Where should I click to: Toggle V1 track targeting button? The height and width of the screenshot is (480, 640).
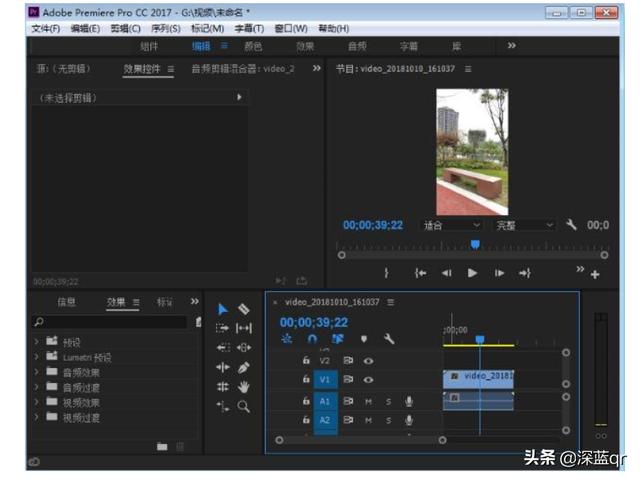coord(325,380)
